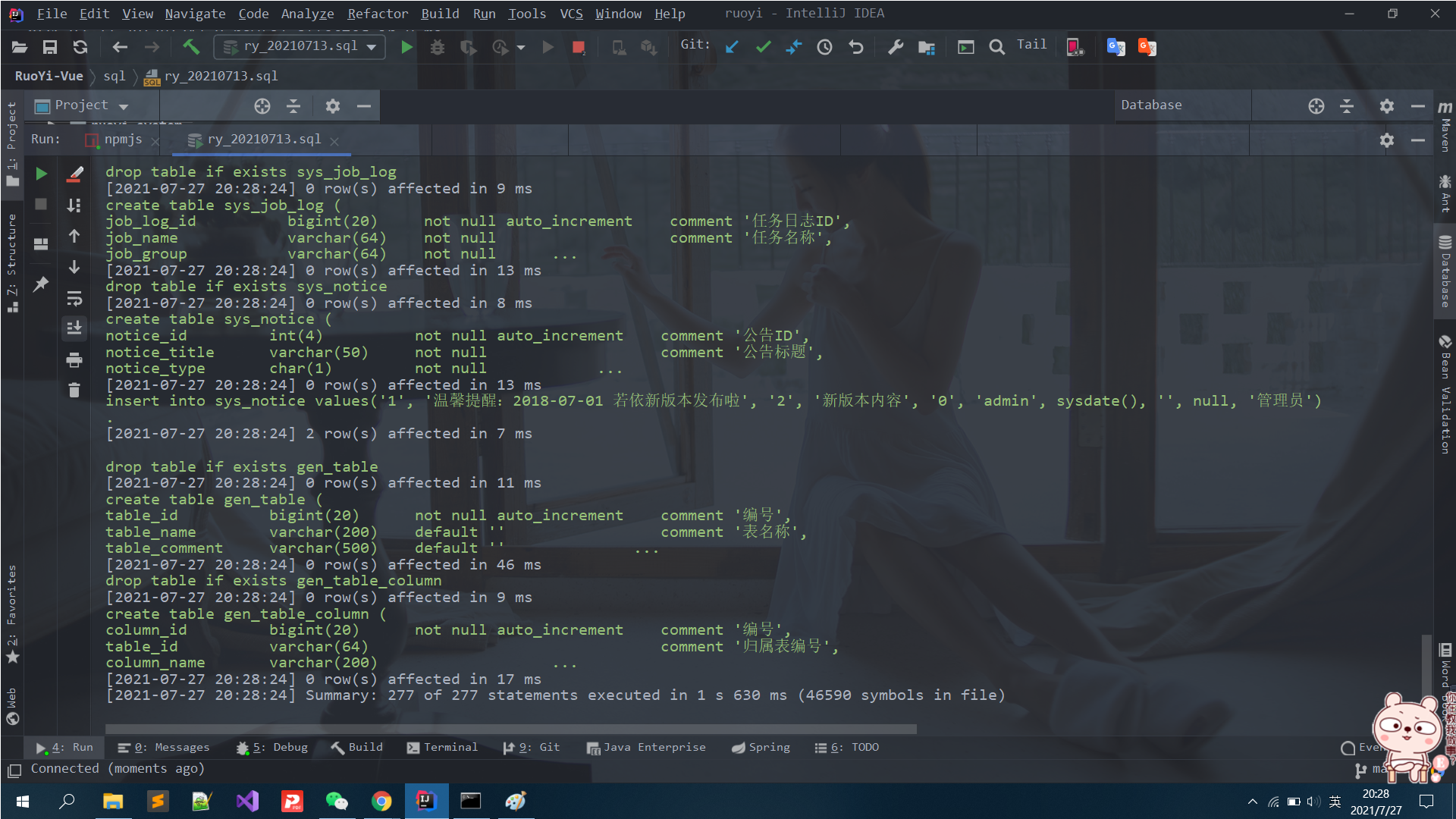
Task: Open the Terminal bottom tool tab
Action: point(442,748)
